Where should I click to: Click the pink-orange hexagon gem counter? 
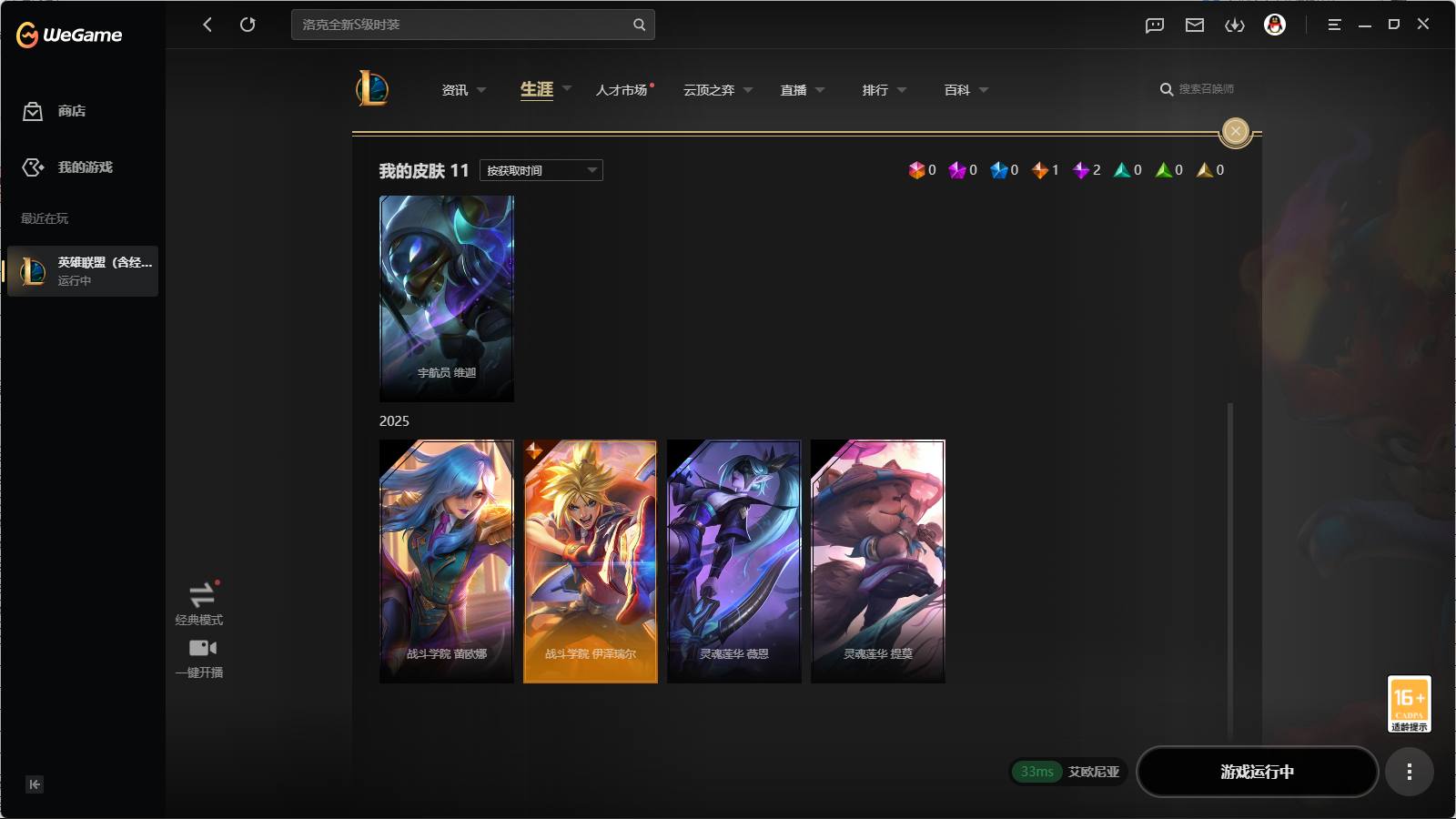[922, 170]
